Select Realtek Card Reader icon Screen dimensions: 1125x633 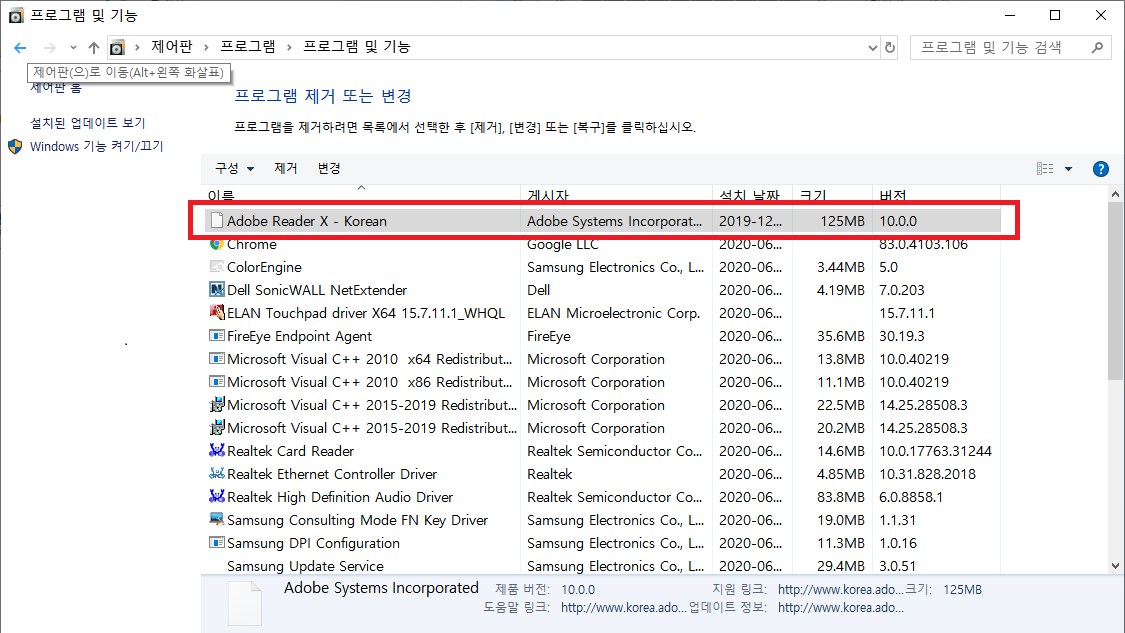[217, 450]
